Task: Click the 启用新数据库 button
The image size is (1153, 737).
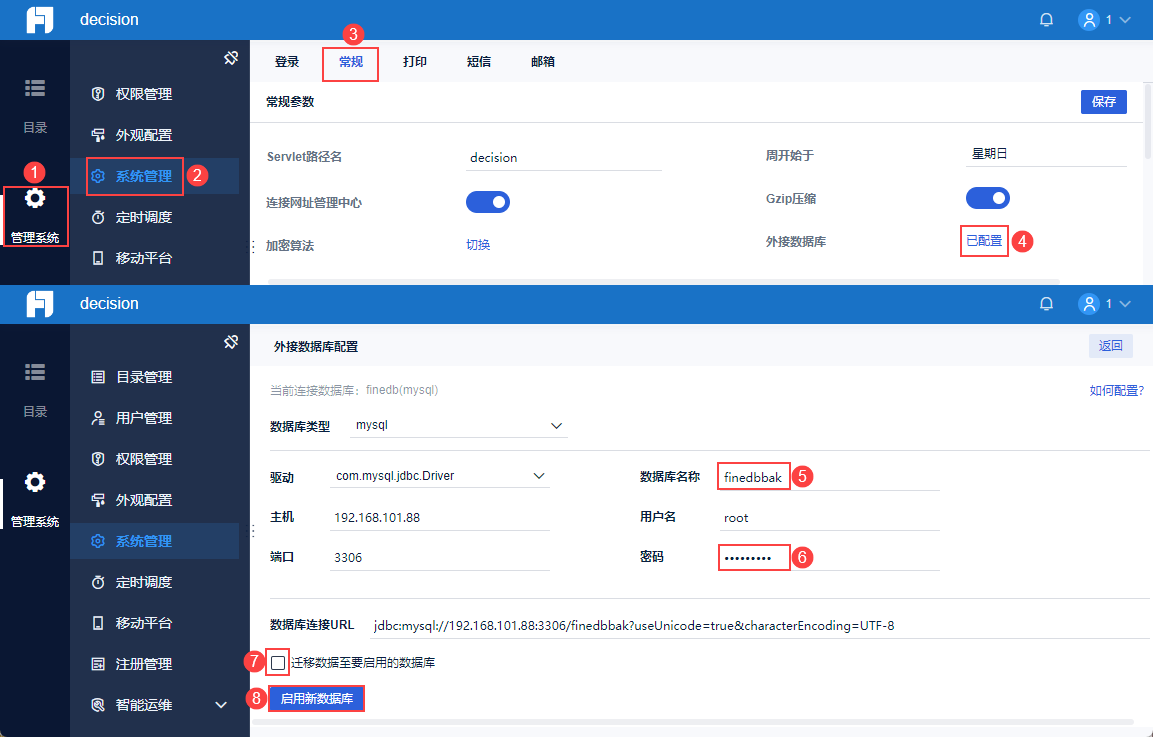Action: pos(317,698)
